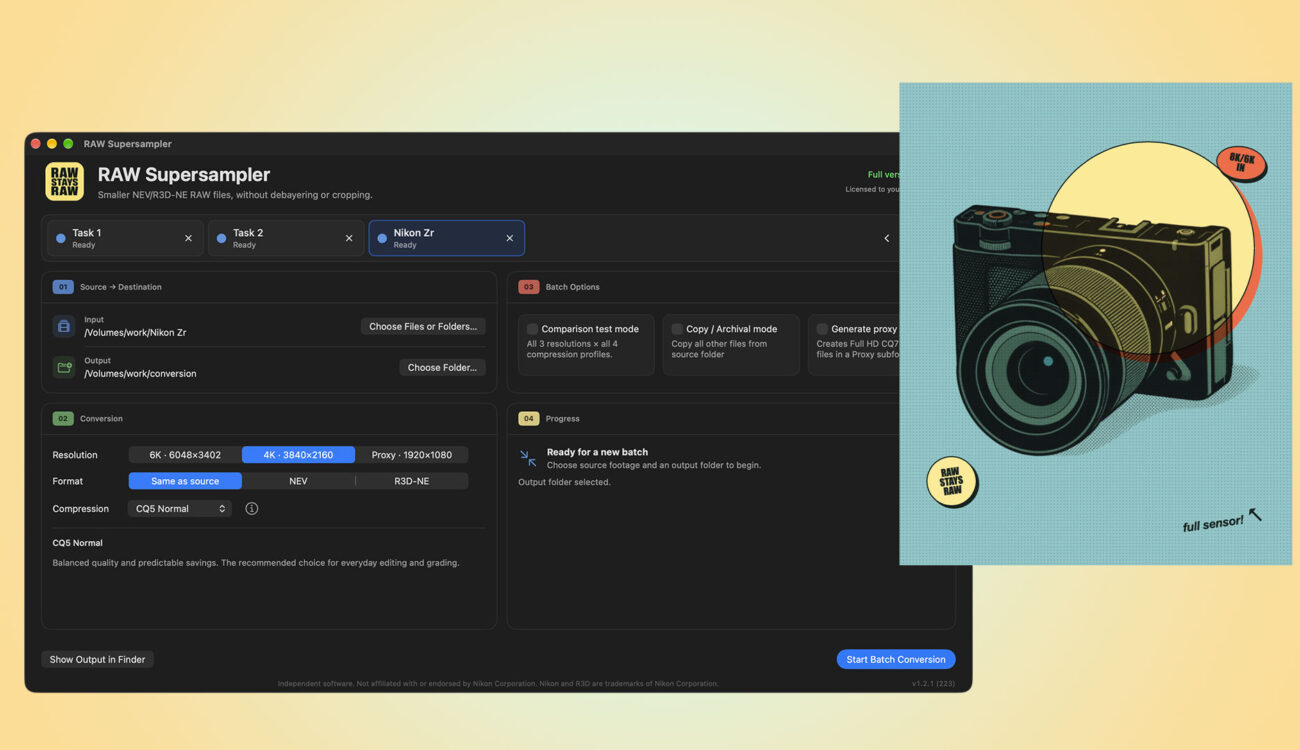The image size is (1300, 750).
Task: Click the RAW Supersampler heading
Action: point(184,175)
